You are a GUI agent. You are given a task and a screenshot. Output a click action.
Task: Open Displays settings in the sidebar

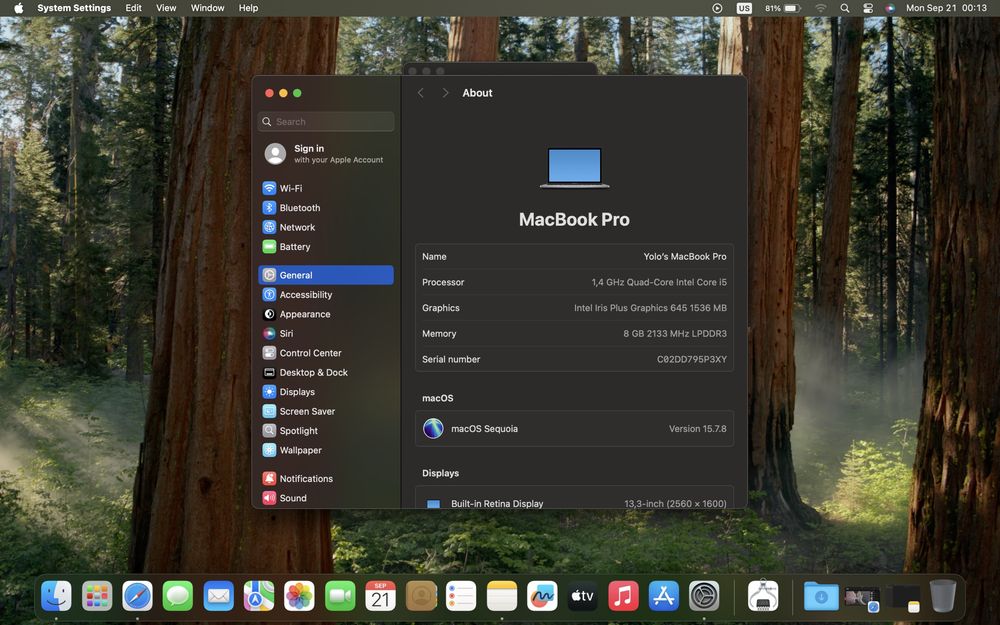(326, 392)
